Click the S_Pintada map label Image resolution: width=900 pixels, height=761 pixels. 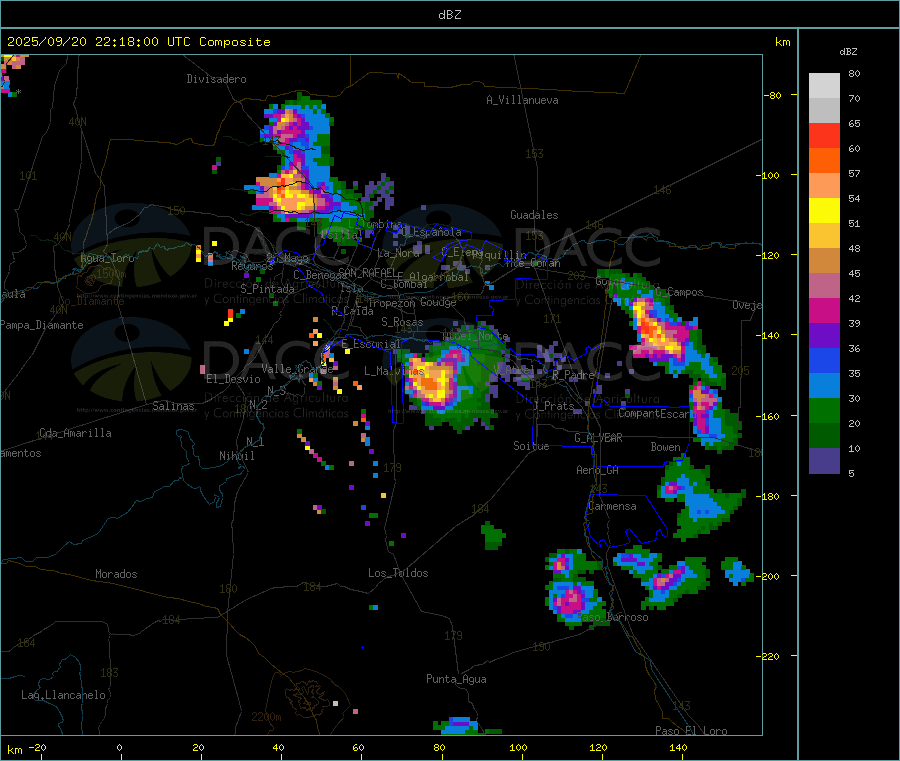click(x=267, y=289)
